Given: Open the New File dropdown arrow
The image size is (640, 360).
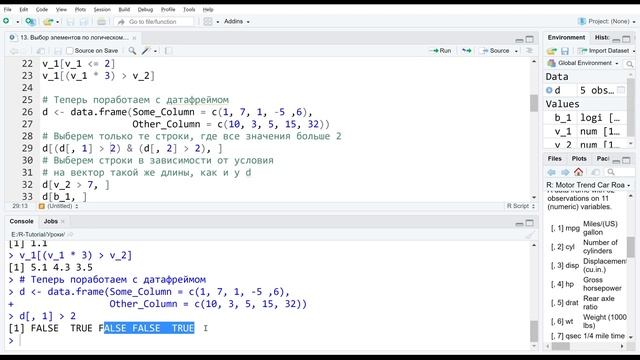Looking at the screenshot, I should (x=18, y=22).
